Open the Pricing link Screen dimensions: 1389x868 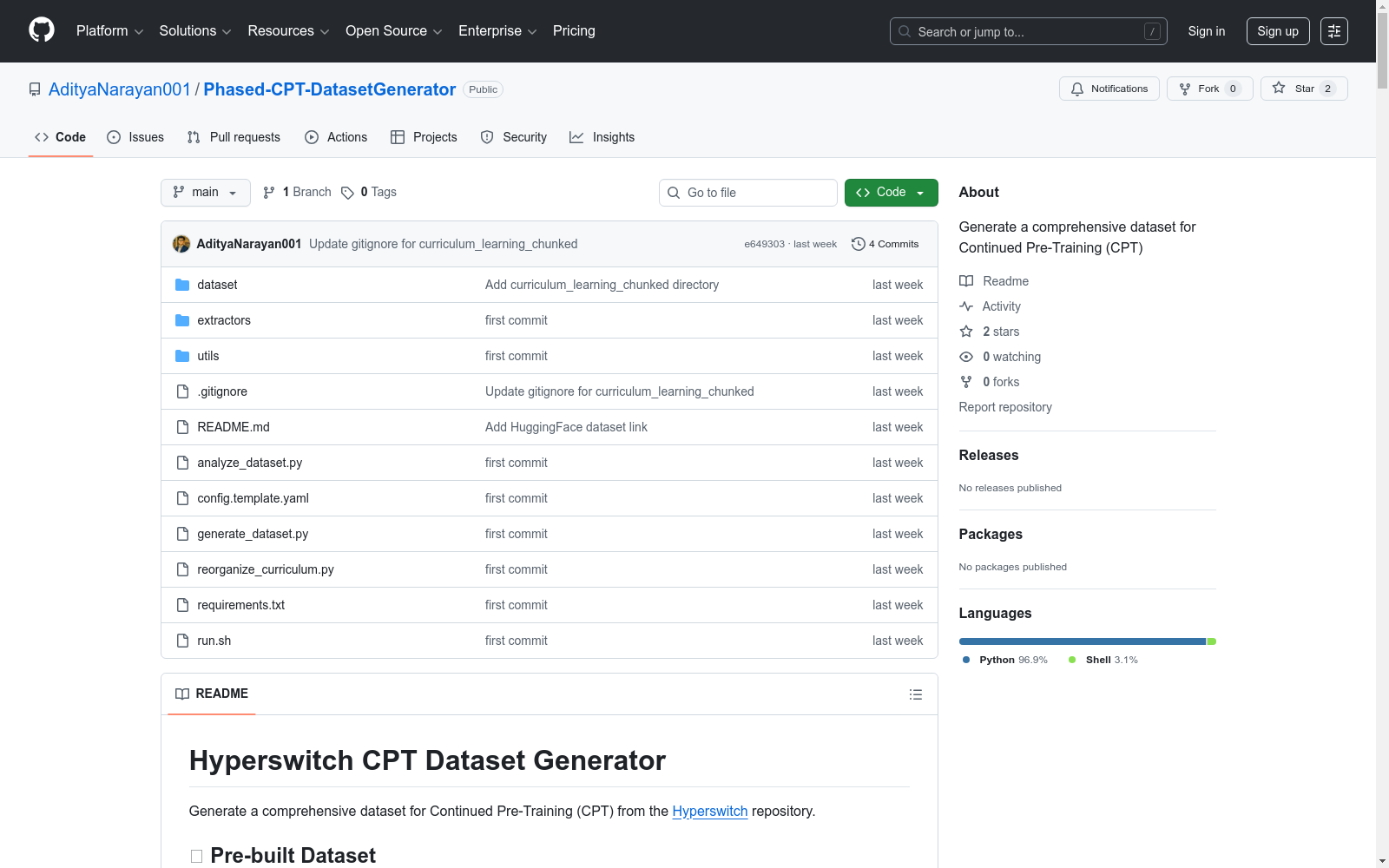tap(574, 31)
